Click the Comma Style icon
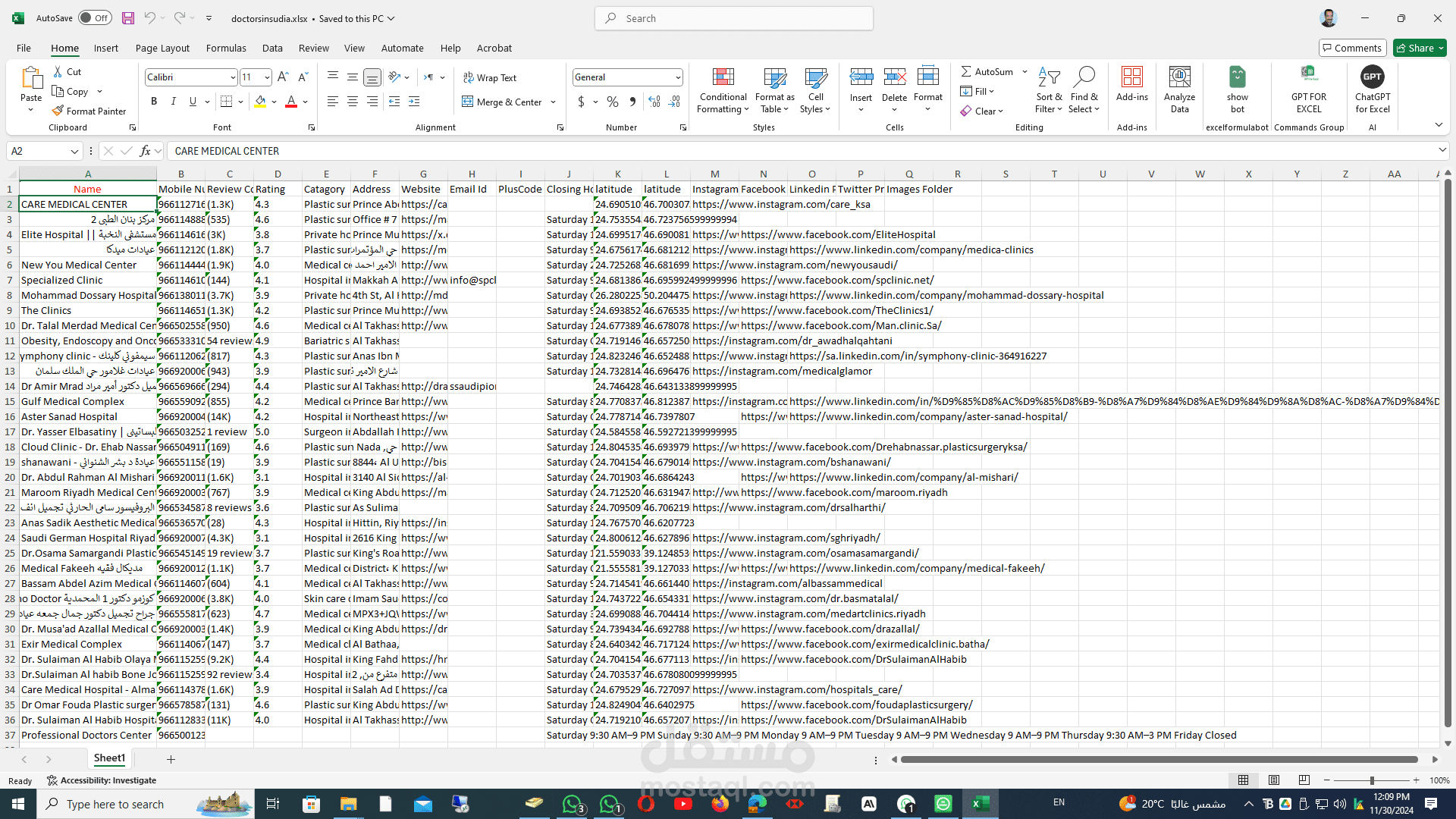Image resolution: width=1456 pixels, height=819 pixels. pos(632,102)
